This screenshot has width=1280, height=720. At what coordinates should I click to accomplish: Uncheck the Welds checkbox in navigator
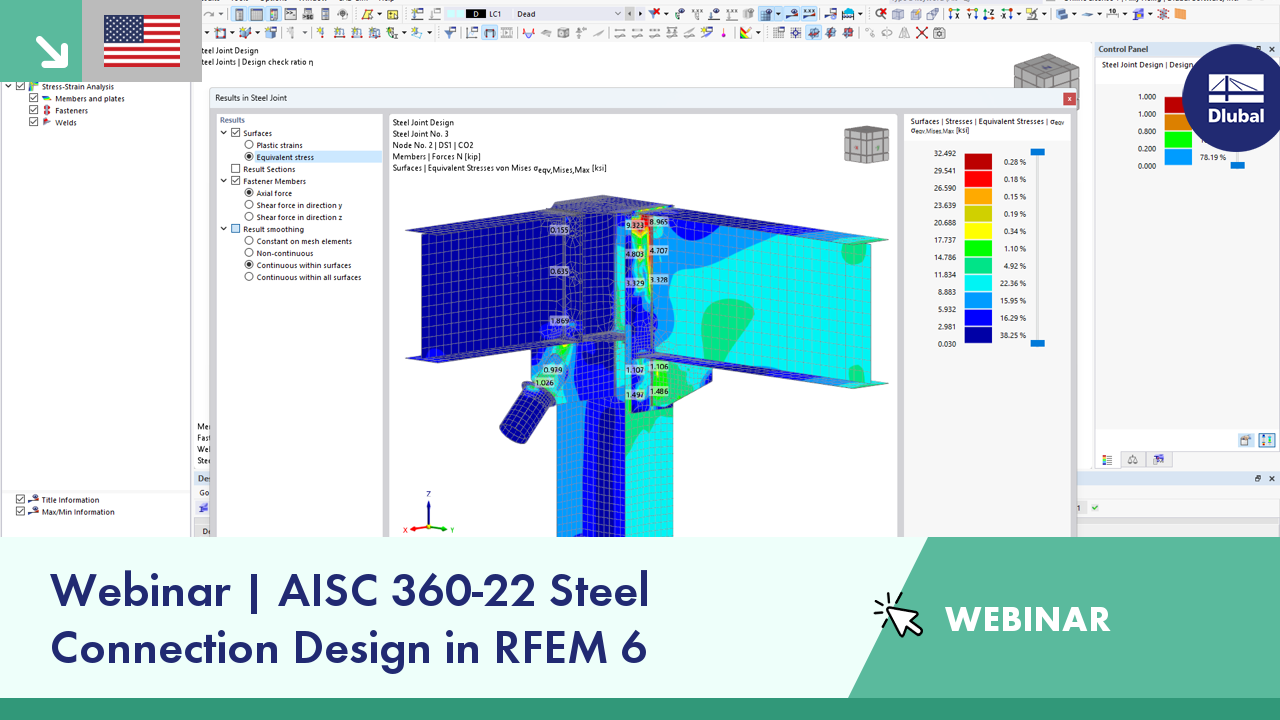(34, 122)
